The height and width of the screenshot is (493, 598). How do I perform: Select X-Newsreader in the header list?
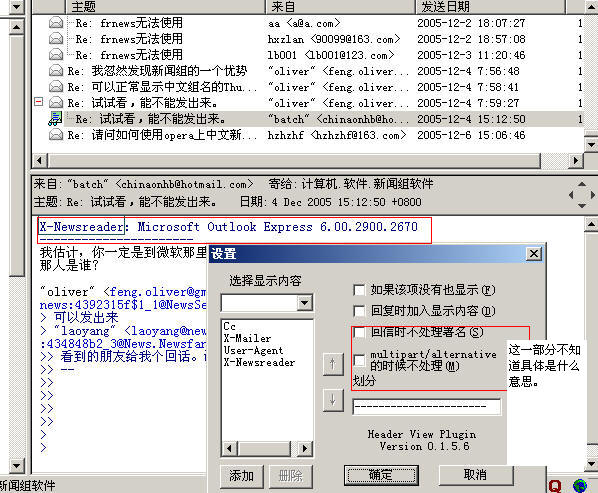tap(259, 362)
